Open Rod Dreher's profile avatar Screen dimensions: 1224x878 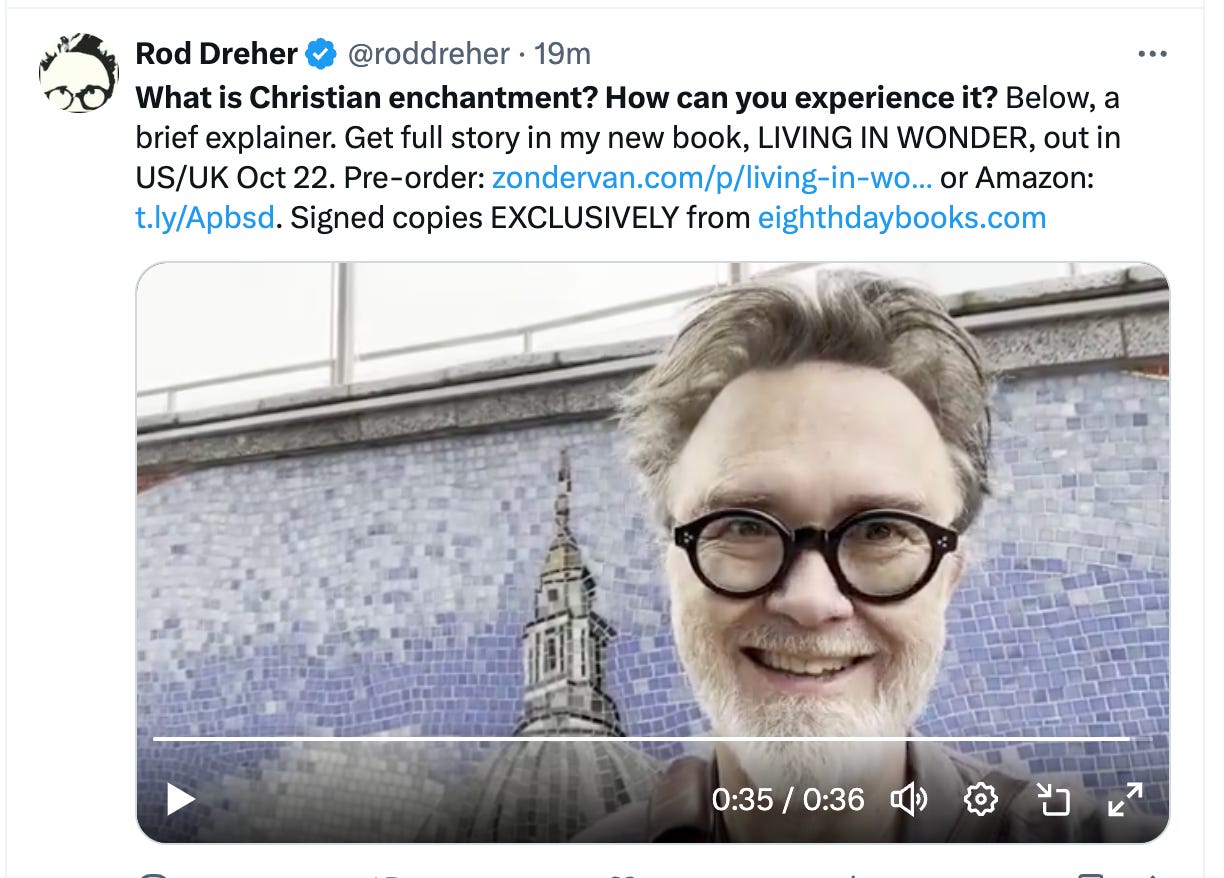click(79, 74)
